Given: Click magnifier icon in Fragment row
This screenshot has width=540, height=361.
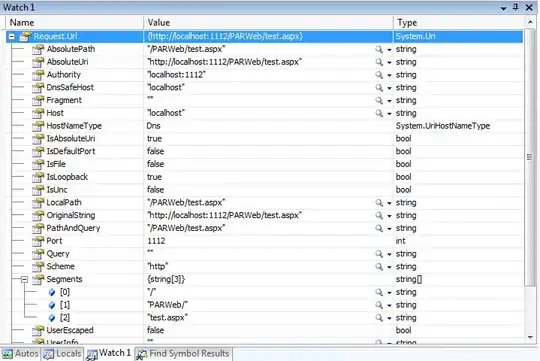Looking at the screenshot, I should [x=379, y=101].
